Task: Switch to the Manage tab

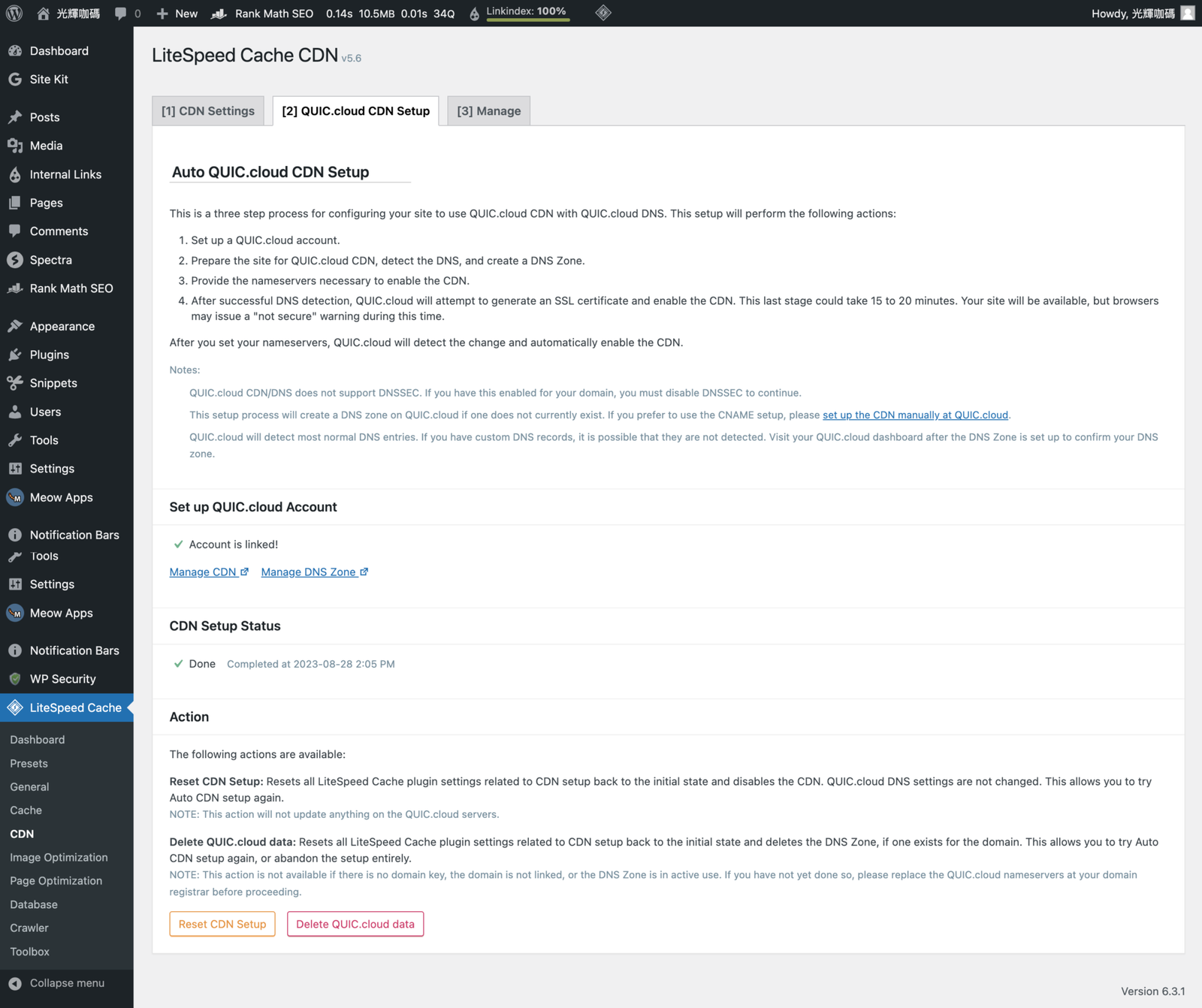Action: pos(488,111)
